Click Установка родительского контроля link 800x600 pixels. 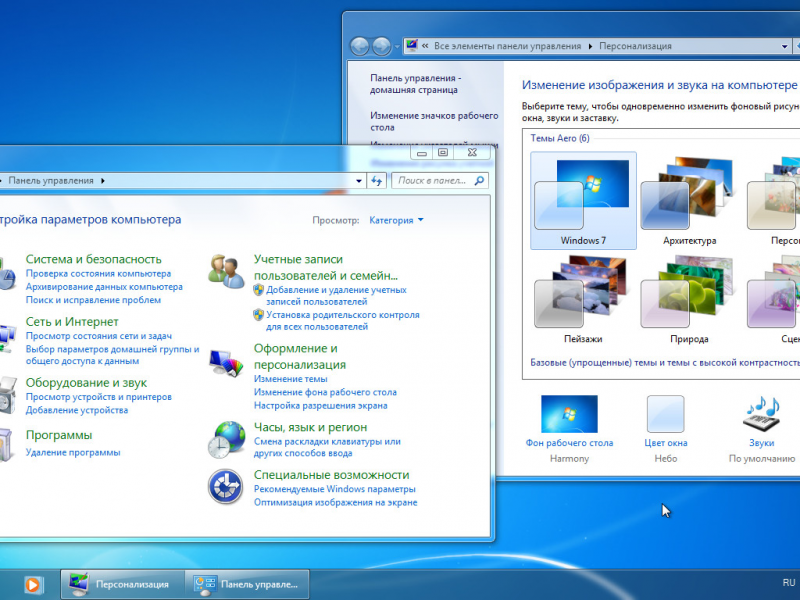[343, 321]
